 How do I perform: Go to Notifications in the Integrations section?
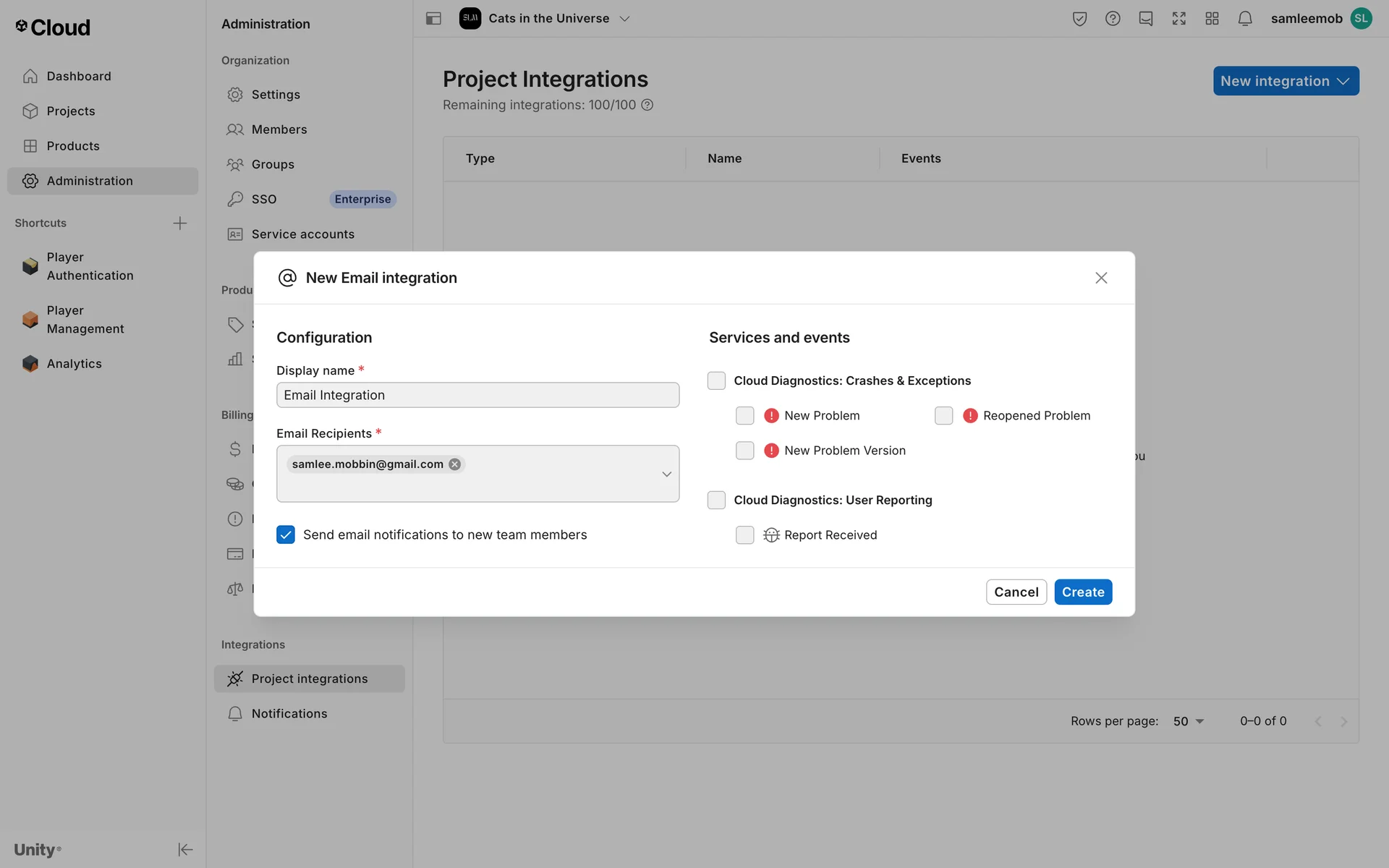point(289,713)
